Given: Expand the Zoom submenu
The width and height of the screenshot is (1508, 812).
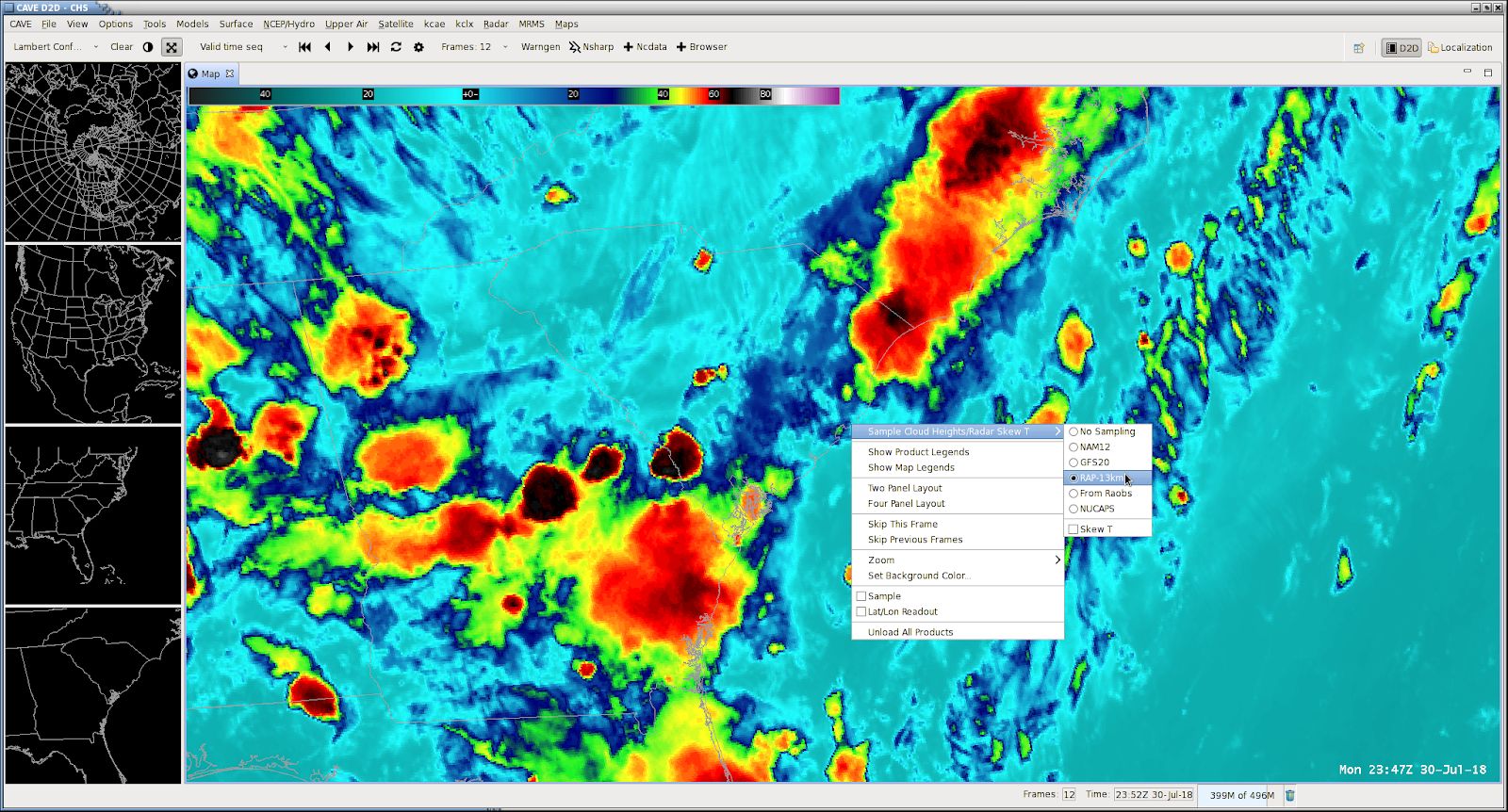Looking at the screenshot, I should click(x=958, y=560).
